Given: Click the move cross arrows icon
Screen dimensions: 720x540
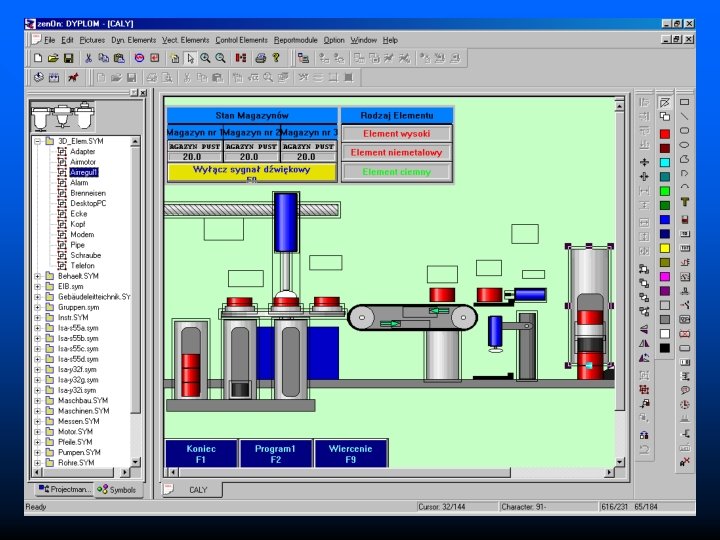Looking at the screenshot, I should click(644, 162).
